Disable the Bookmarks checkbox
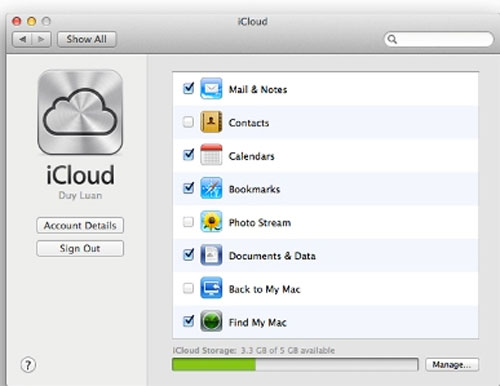 pos(188,188)
